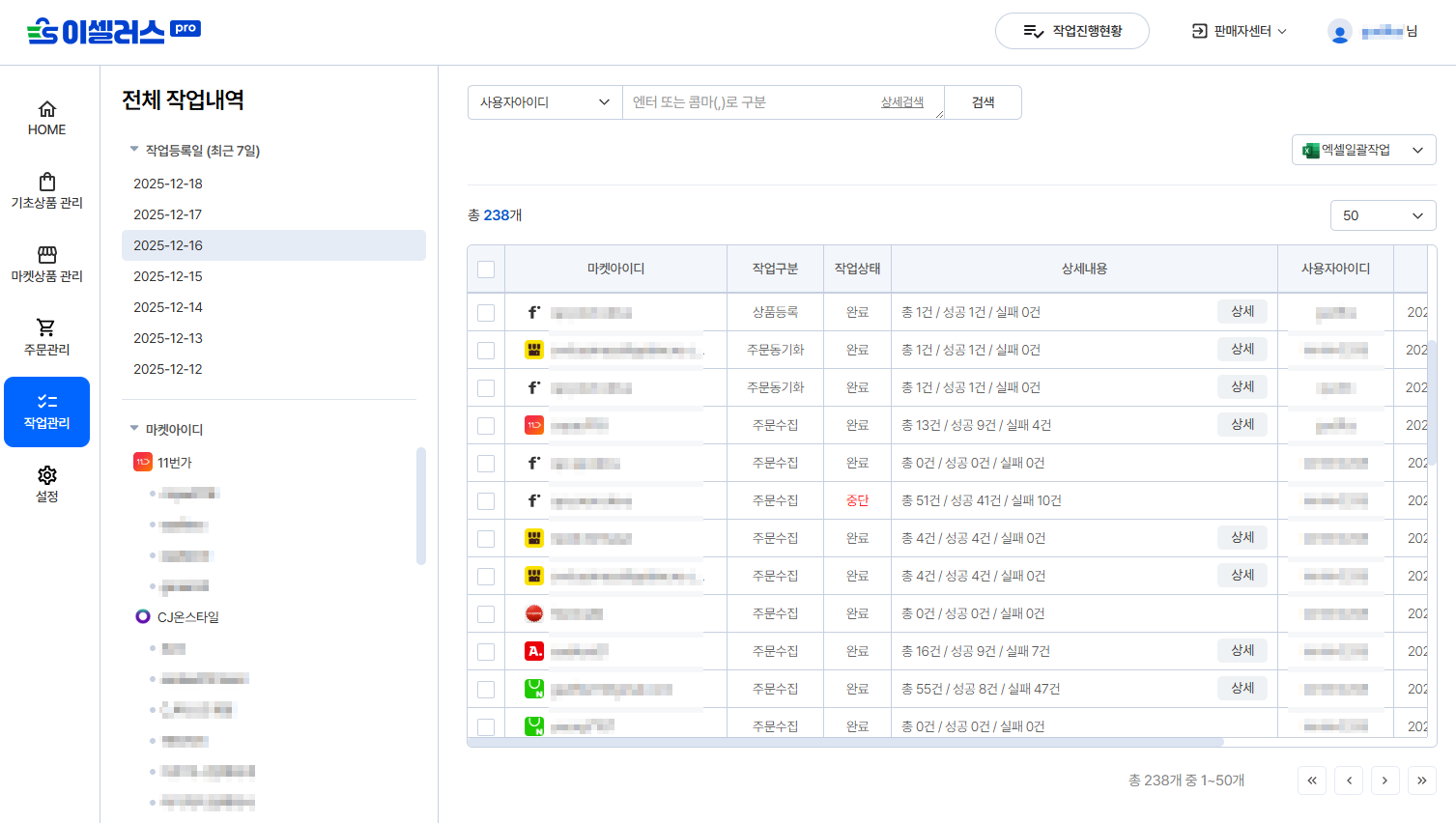Viewport: 1456px width, 823px height.
Task: Select date 2025-12-17
Action: (x=273, y=214)
